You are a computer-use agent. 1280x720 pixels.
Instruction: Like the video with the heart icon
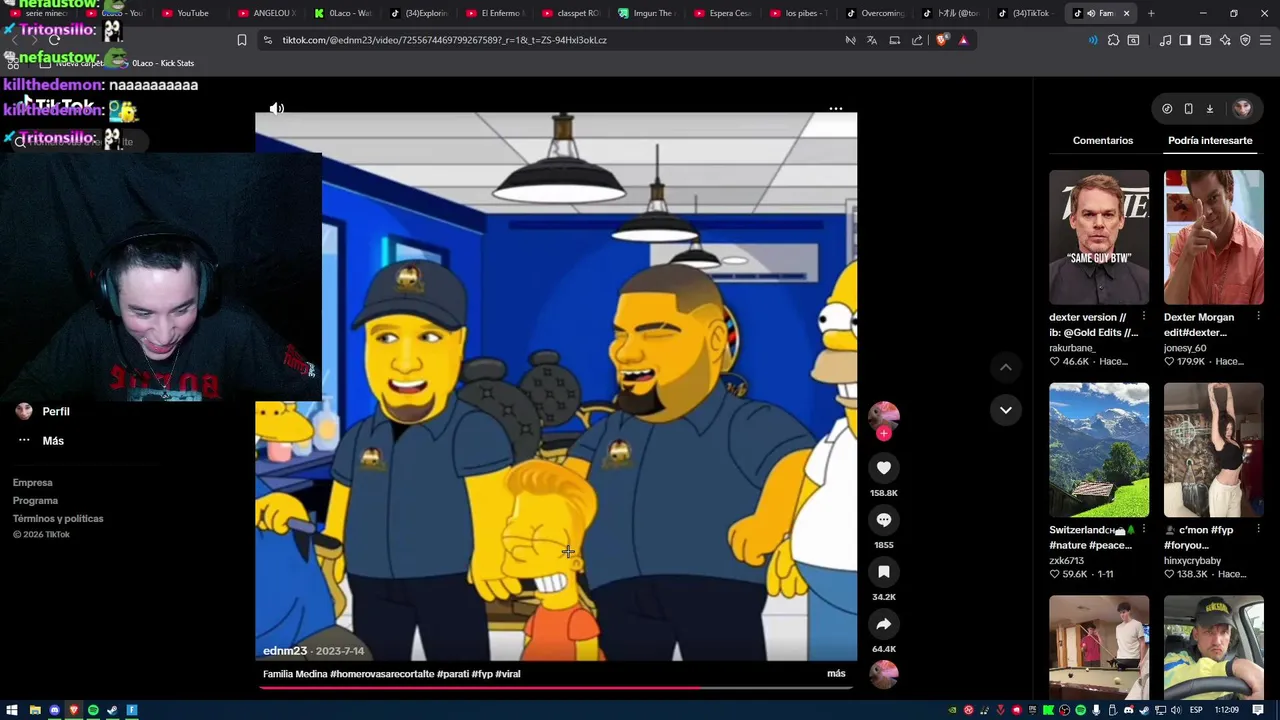[x=884, y=468]
